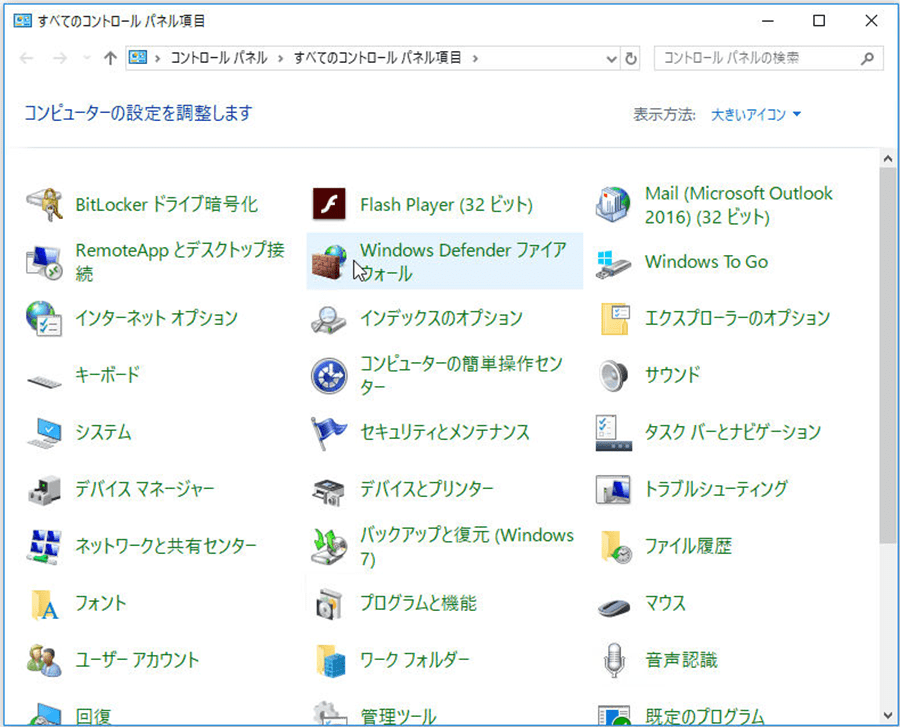900x727 pixels.
Task: Open the インデックスのオプション magnifier icon
Action: coord(329,320)
